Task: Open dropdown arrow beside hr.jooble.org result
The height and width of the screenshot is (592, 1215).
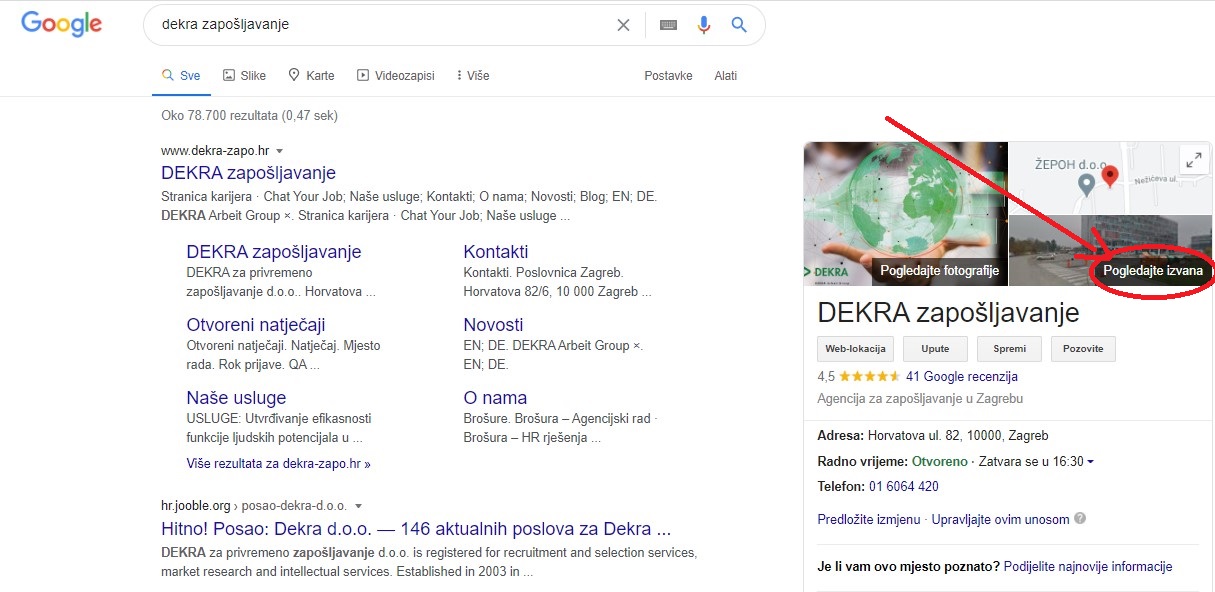Action: click(x=358, y=506)
